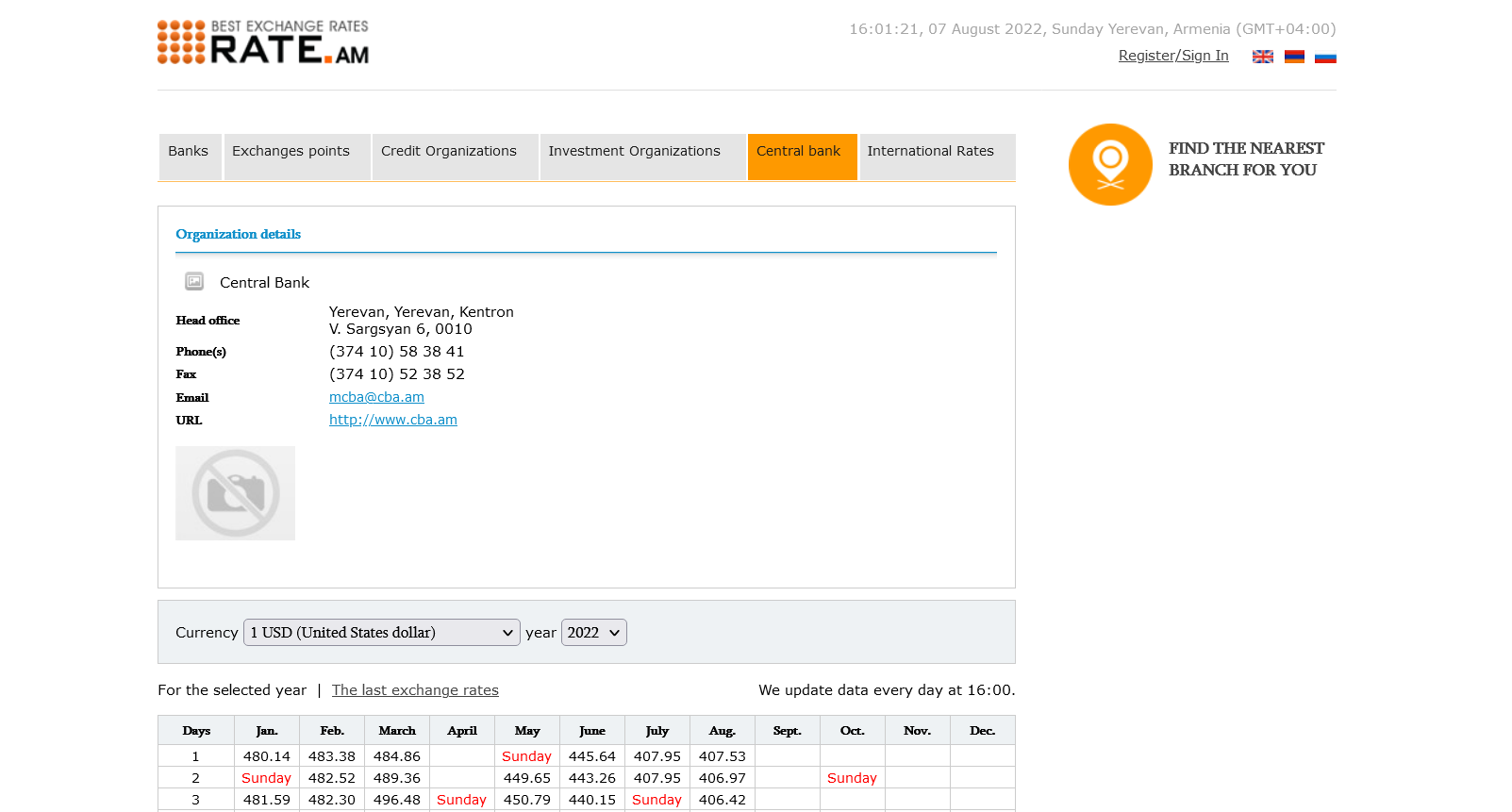Click Find the Nearest Branch text
The height and width of the screenshot is (812, 1512).
[x=1245, y=159]
